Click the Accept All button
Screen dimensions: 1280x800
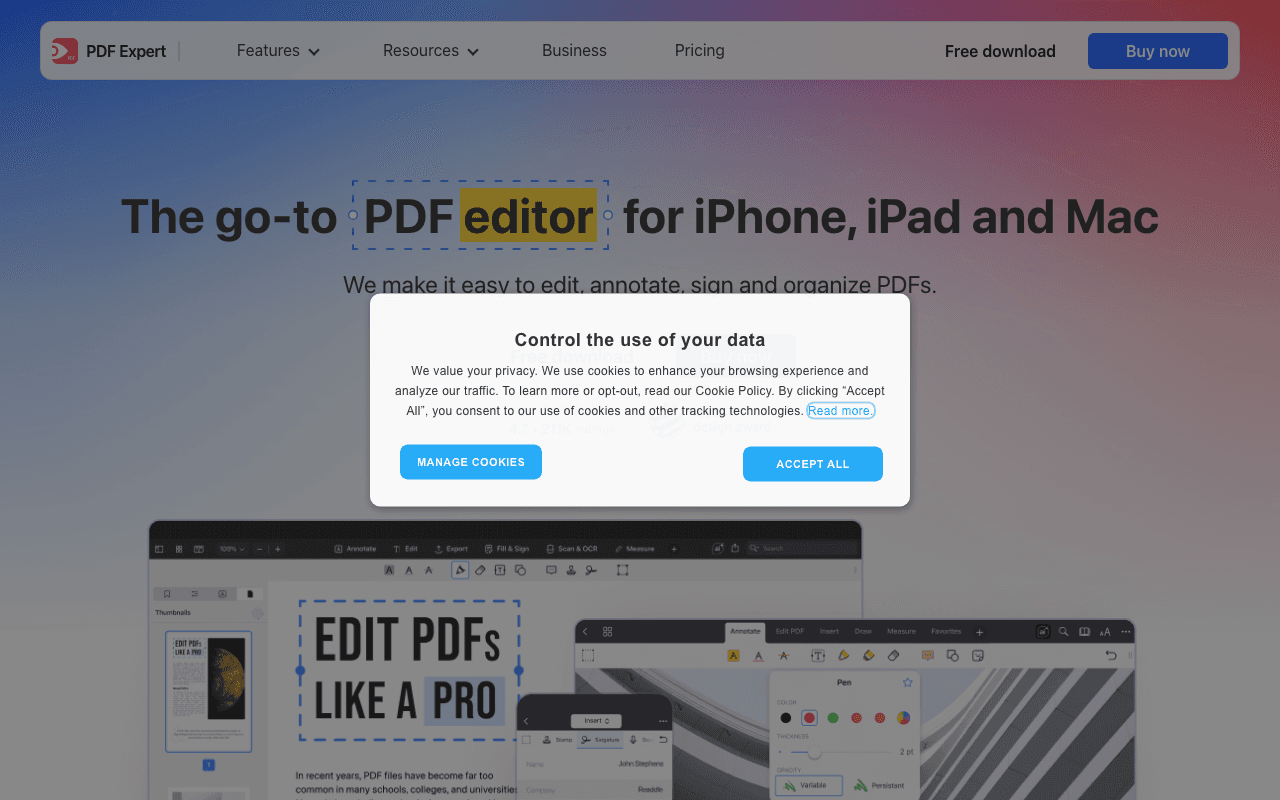click(x=813, y=464)
